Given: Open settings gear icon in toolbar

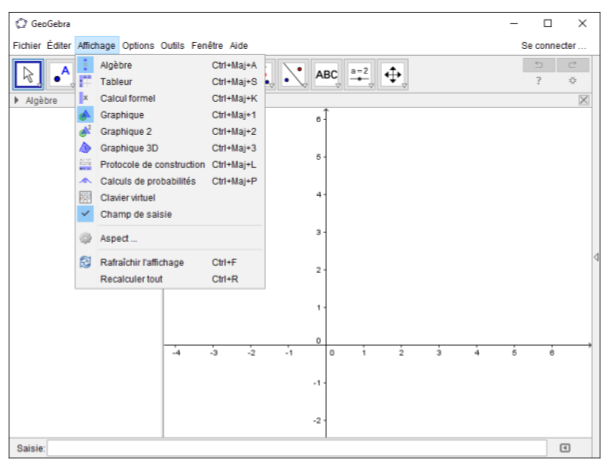Looking at the screenshot, I should click(573, 81).
